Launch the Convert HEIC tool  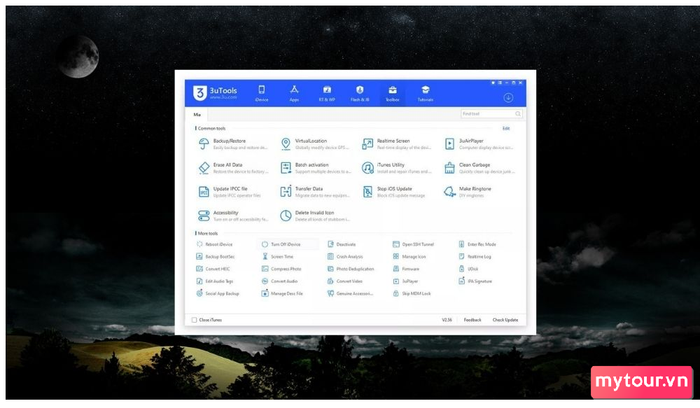[x=213, y=269]
